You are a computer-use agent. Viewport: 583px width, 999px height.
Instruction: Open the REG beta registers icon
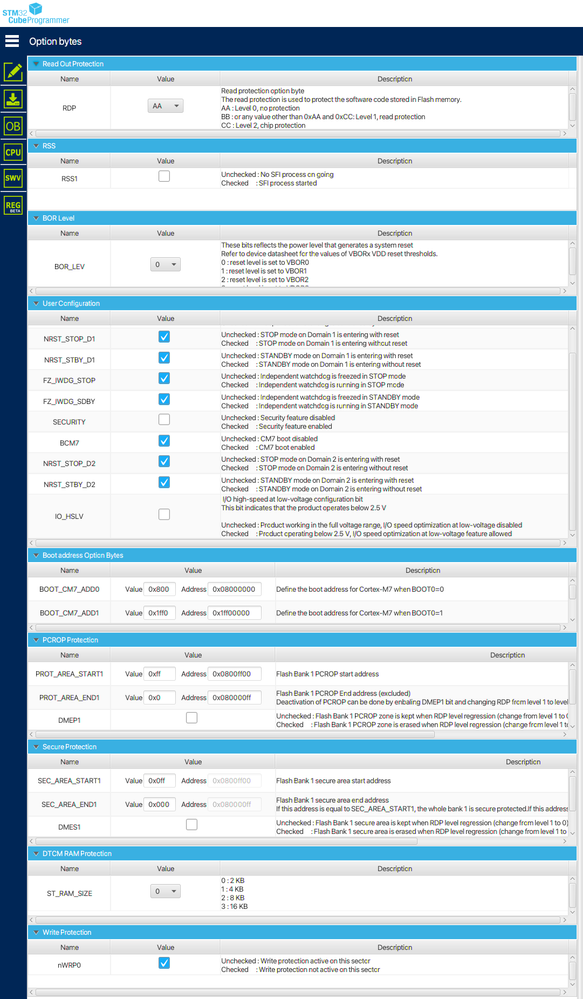coord(13,205)
